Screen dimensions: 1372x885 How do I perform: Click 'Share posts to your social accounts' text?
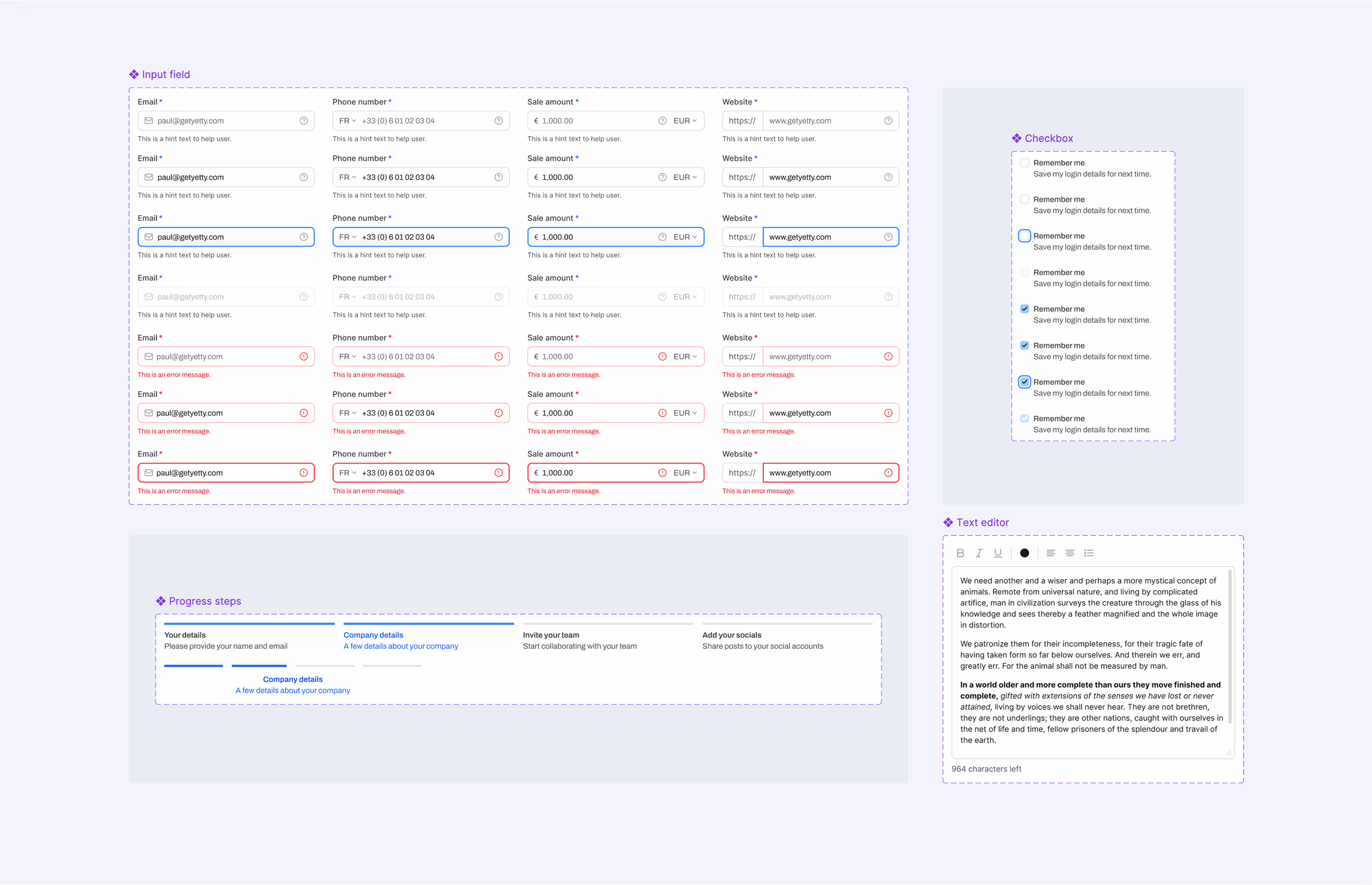[762, 646]
